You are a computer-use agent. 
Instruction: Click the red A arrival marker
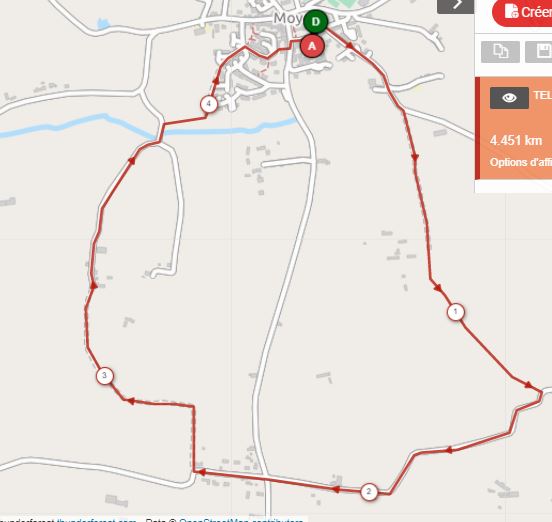point(312,46)
